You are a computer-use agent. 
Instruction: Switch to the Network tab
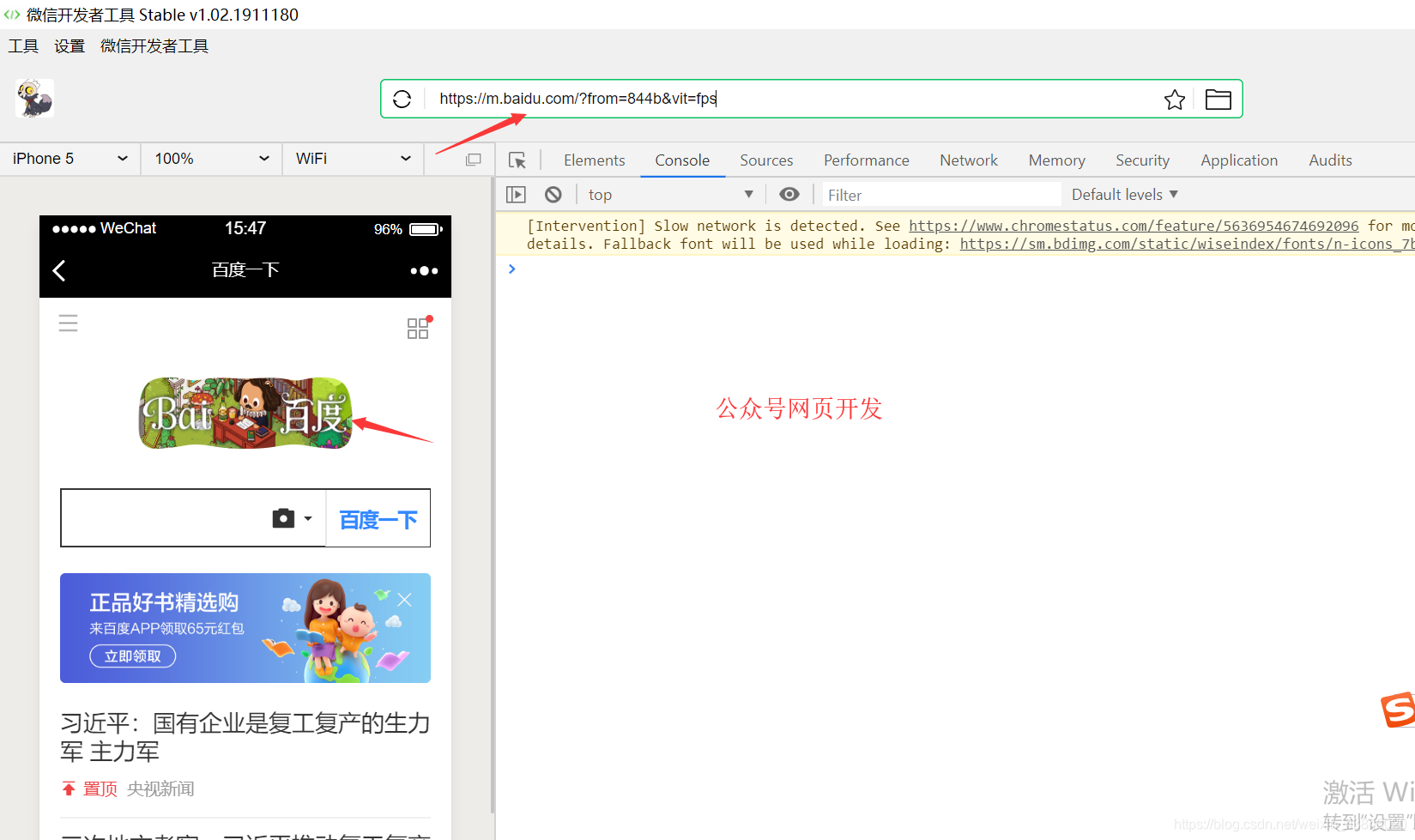point(968,160)
